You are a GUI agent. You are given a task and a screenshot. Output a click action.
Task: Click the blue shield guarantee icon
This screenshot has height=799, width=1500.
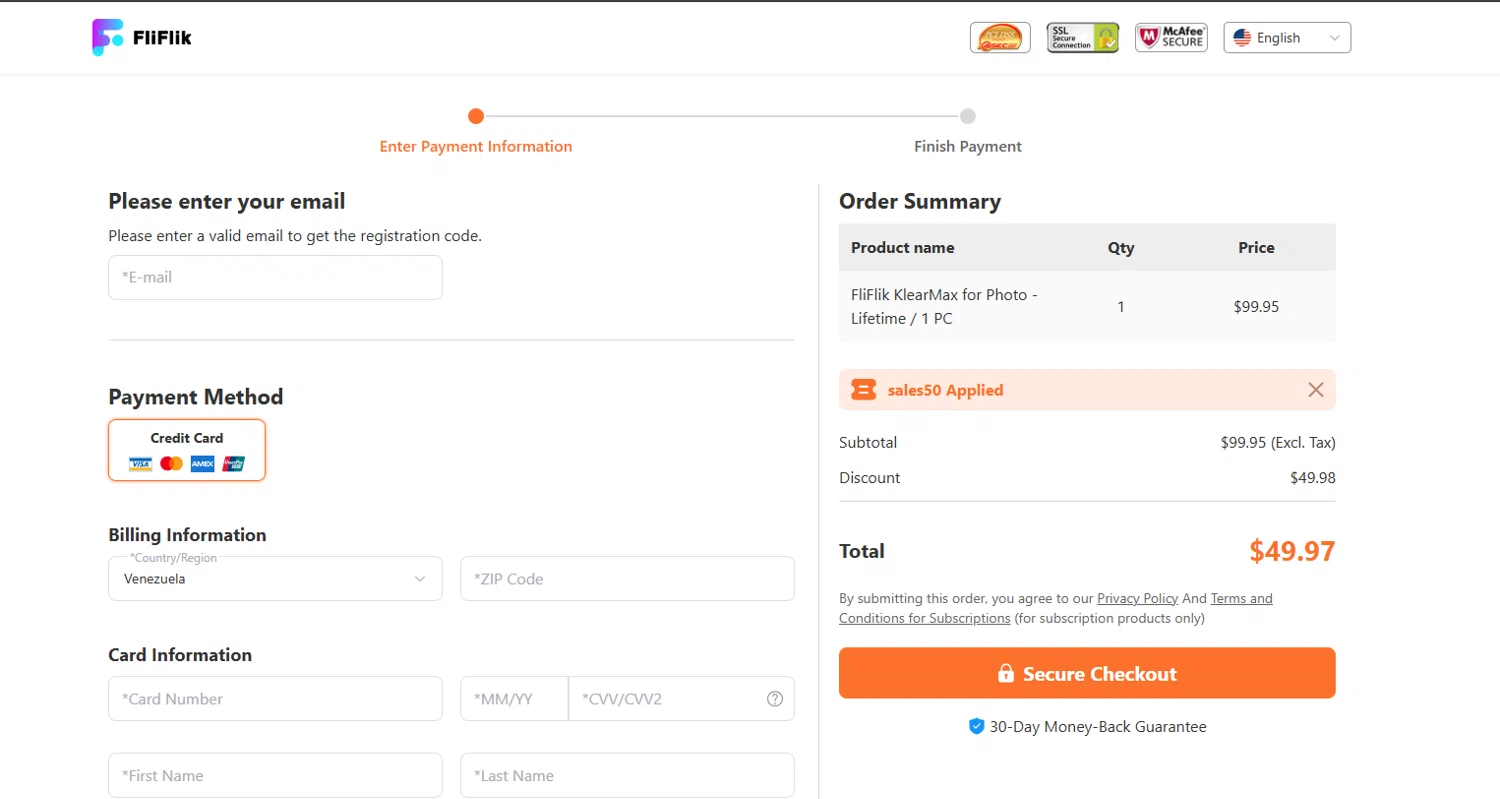[x=977, y=727]
